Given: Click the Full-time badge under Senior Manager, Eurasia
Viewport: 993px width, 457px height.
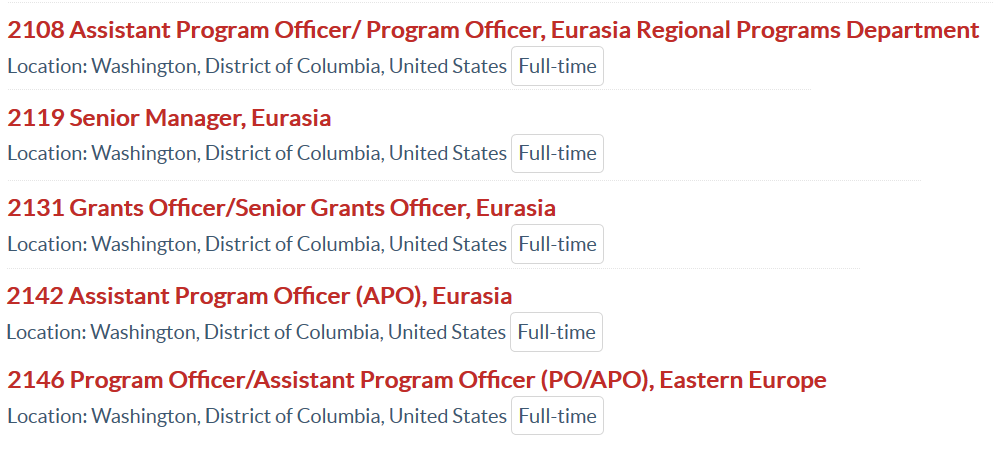Looking at the screenshot, I should pos(557,153).
